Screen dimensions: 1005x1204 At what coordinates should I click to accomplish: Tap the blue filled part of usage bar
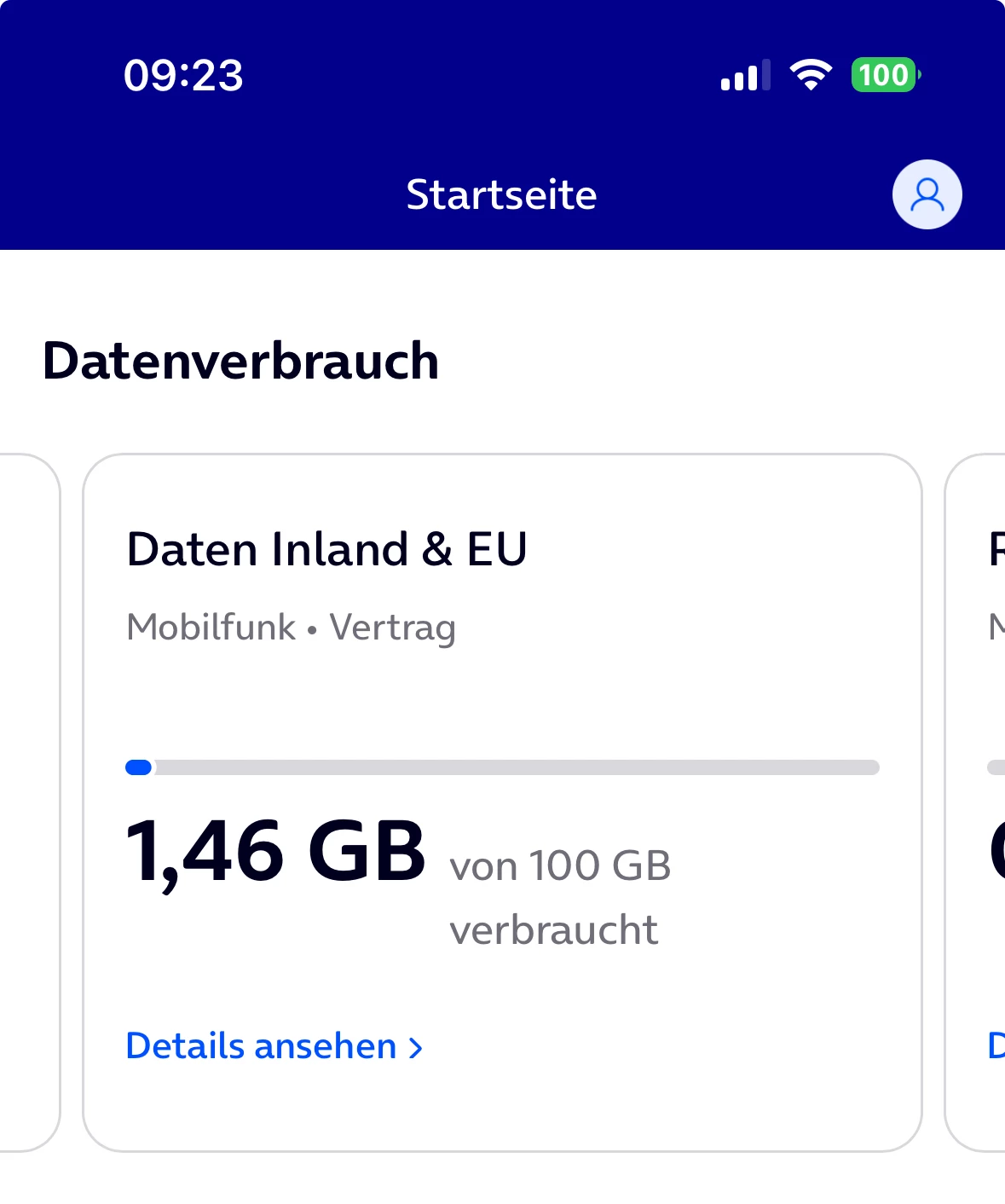click(139, 767)
